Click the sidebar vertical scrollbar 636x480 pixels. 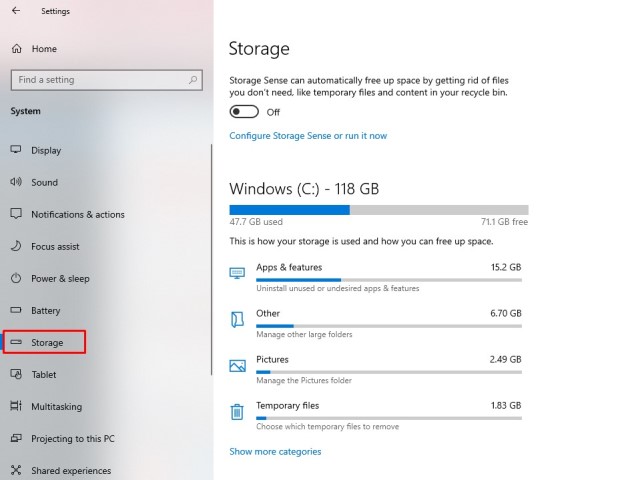click(x=211, y=260)
